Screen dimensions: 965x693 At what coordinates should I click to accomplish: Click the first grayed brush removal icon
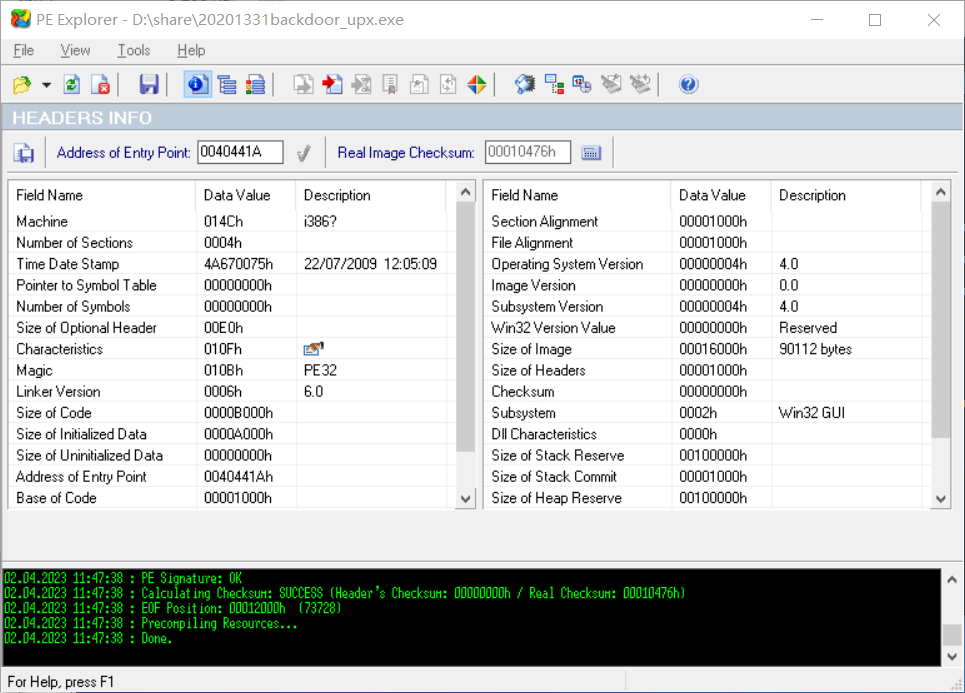click(x=611, y=84)
